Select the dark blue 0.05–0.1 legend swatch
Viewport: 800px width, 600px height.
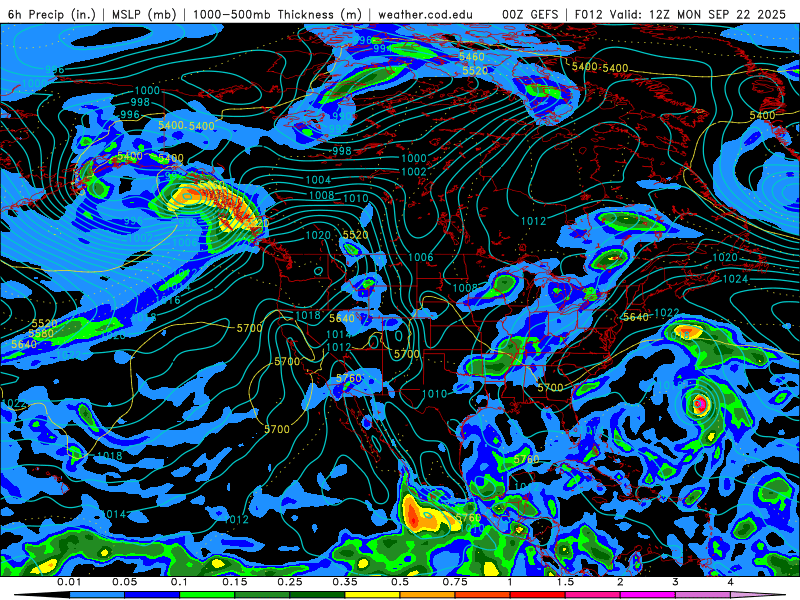tap(152, 595)
